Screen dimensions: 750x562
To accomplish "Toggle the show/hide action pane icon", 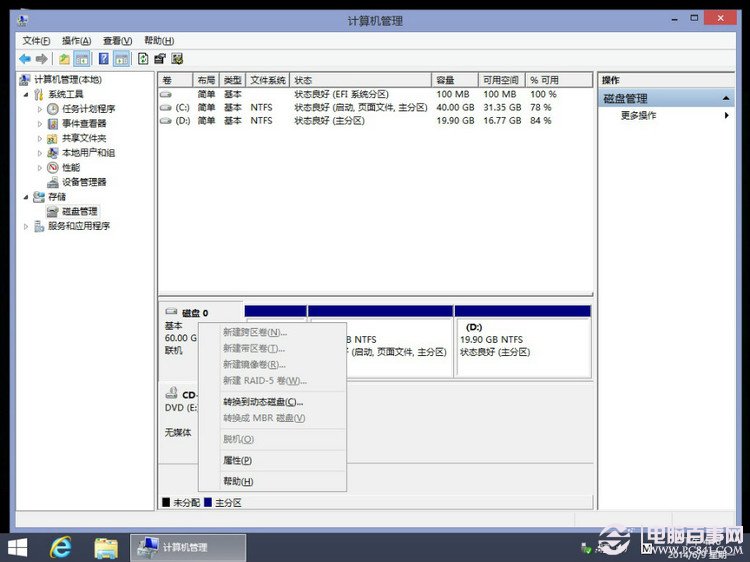I will (x=121, y=59).
